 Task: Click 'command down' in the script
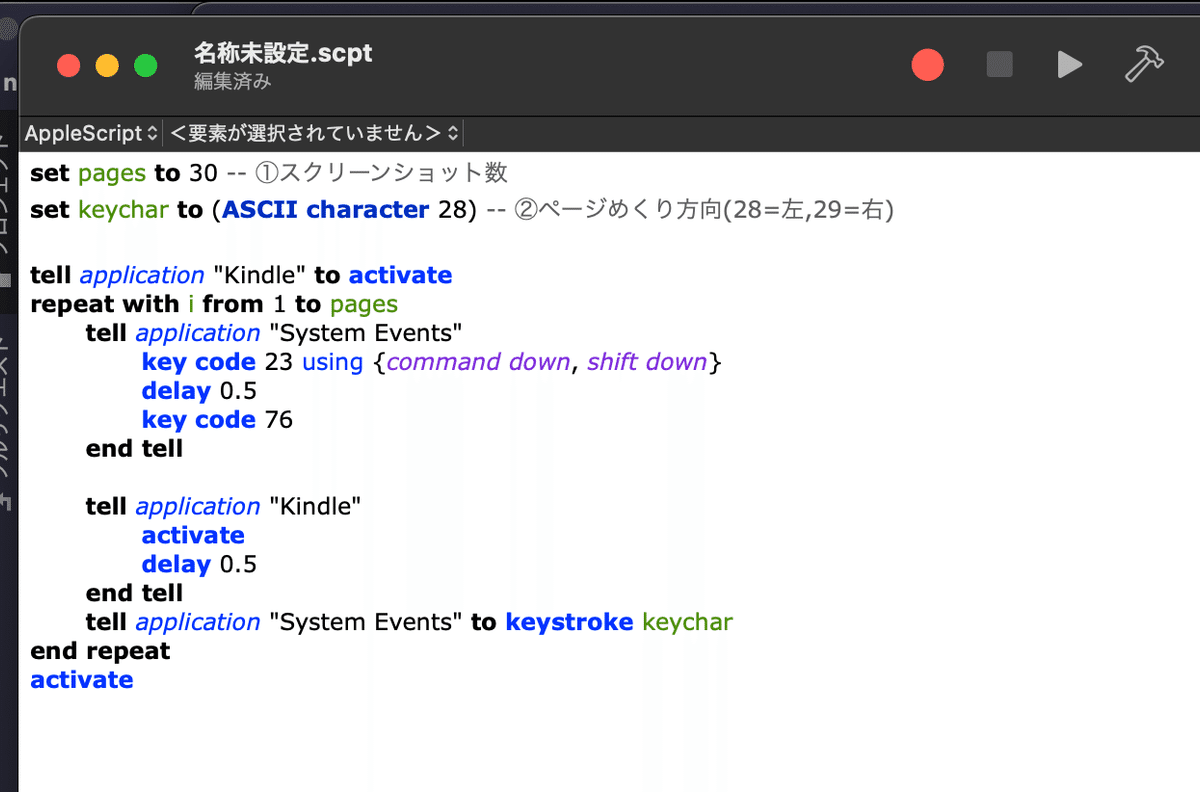[478, 362]
